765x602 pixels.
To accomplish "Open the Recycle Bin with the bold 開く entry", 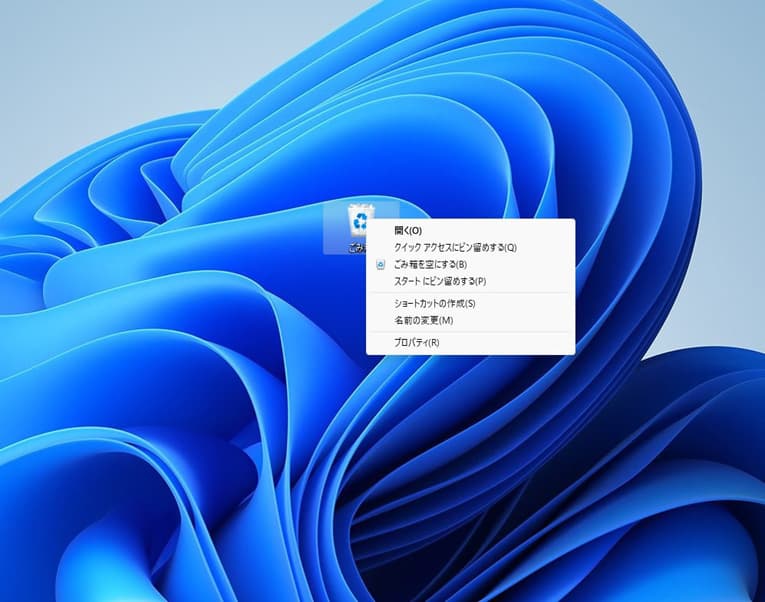I will tap(408, 231).
